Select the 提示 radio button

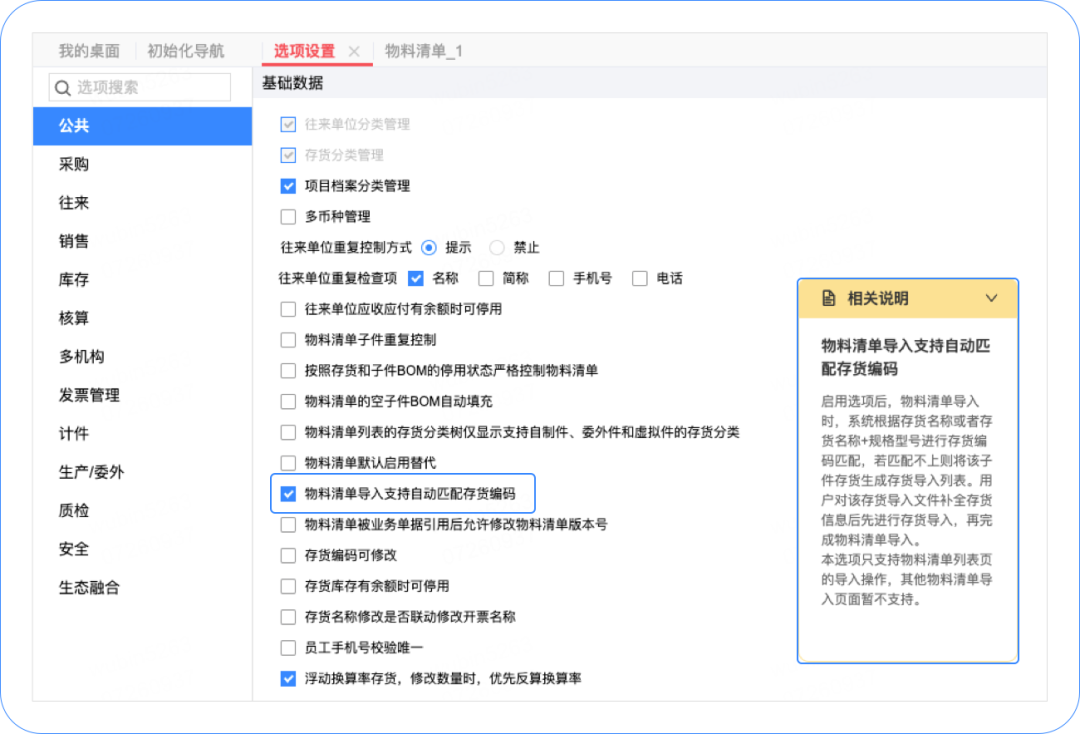click(429, 248)
